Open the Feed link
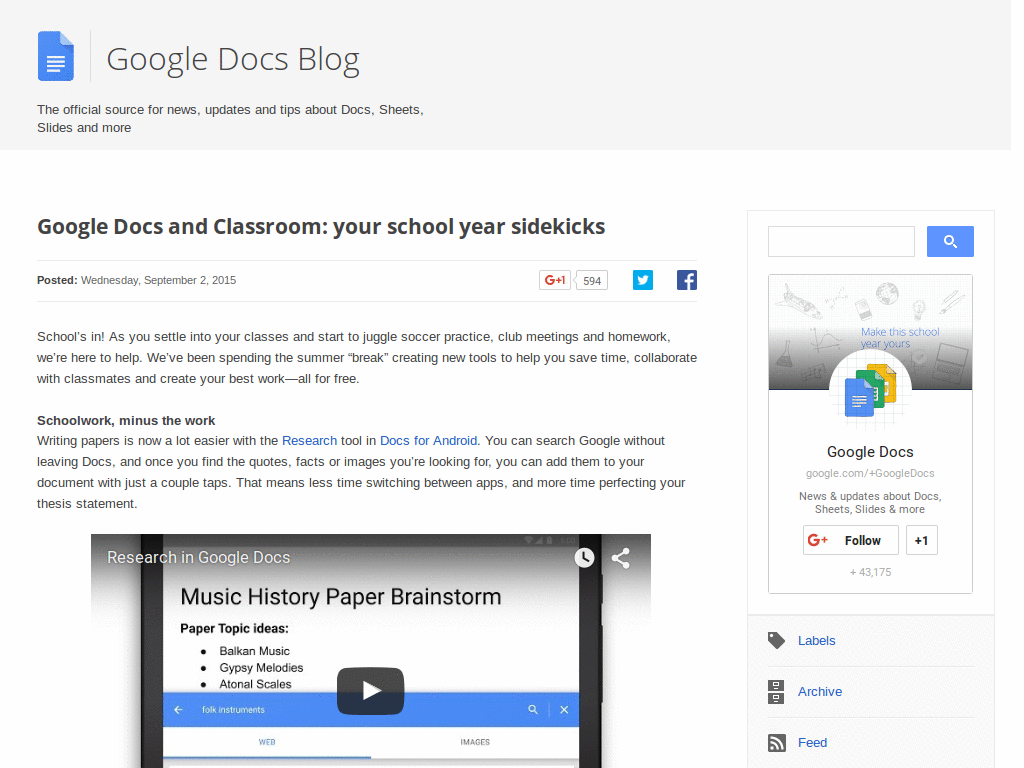 click(x=812, y=743)
